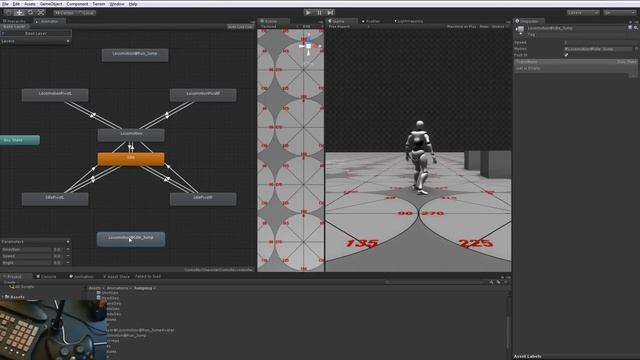The height and width of the screenshot is (360, 640).
Task: Select the orange Idle state node
Action: [131, 159]
